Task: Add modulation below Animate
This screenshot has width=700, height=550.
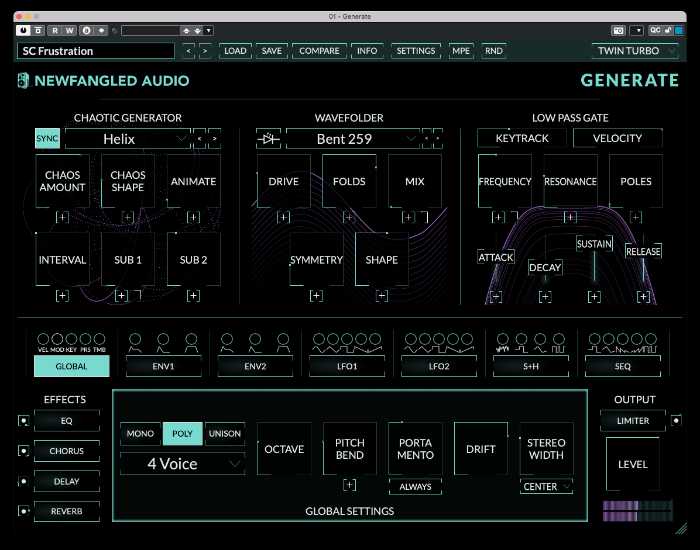Action: (x=193, y=217)
